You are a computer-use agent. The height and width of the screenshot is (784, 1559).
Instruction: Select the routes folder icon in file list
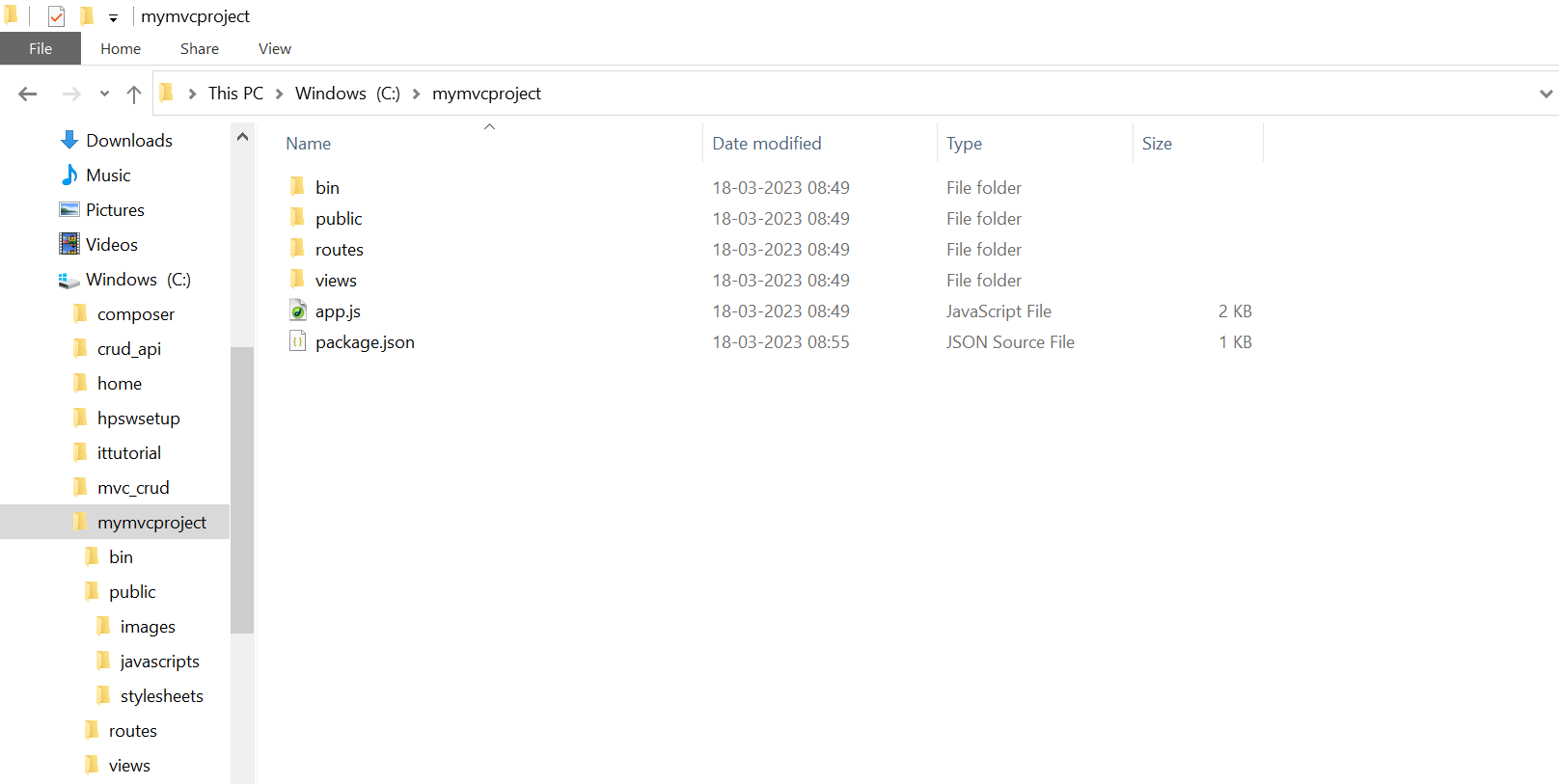(x=297, y=248)
